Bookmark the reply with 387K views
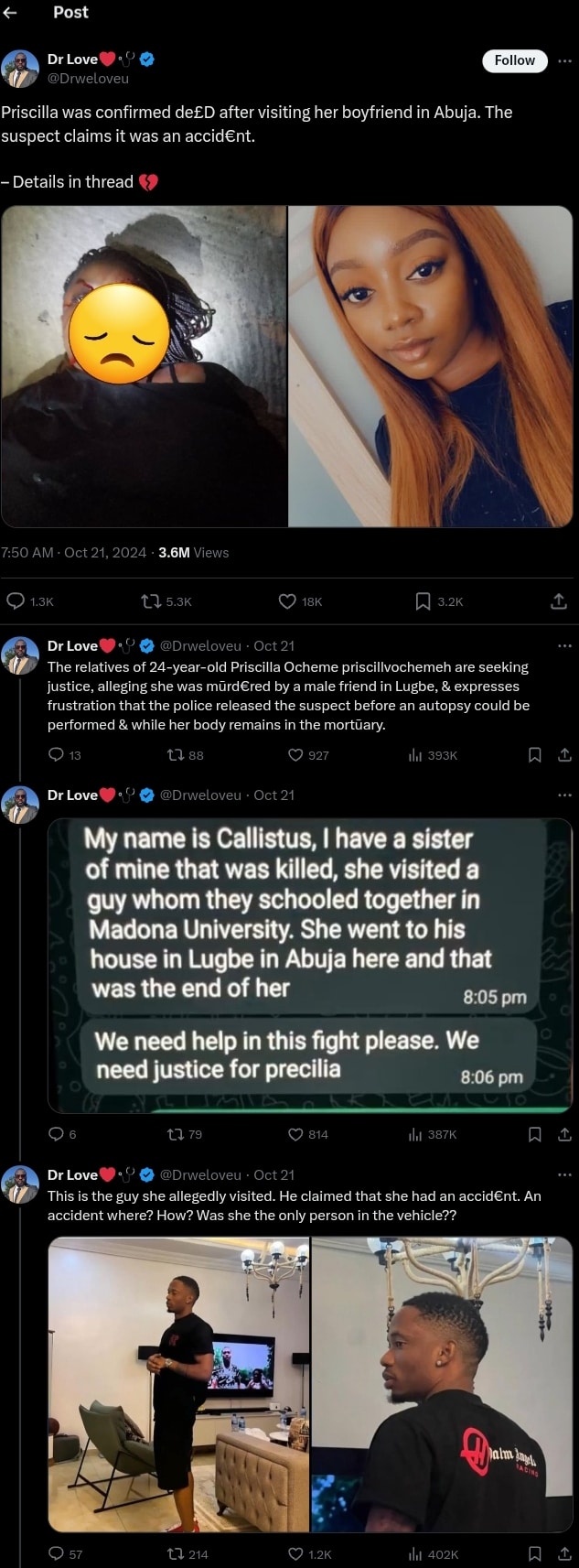This screenshot has height=1568, width=579. 535,1134
